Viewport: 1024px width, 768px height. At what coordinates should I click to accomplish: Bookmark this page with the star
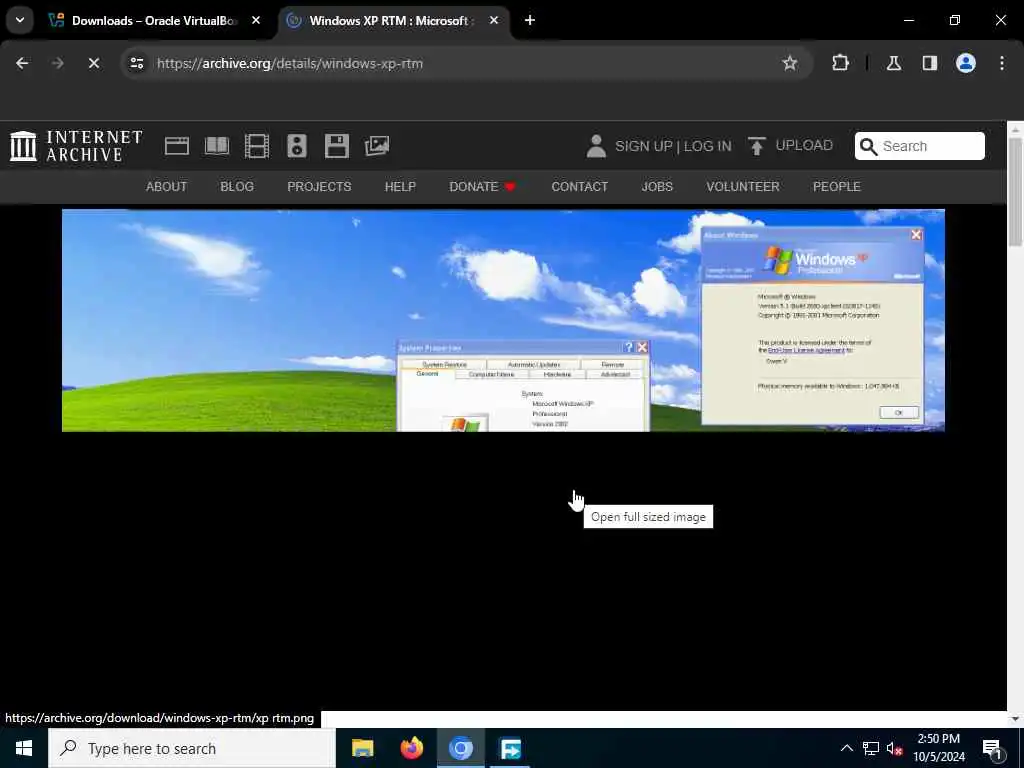click(790, 63)
